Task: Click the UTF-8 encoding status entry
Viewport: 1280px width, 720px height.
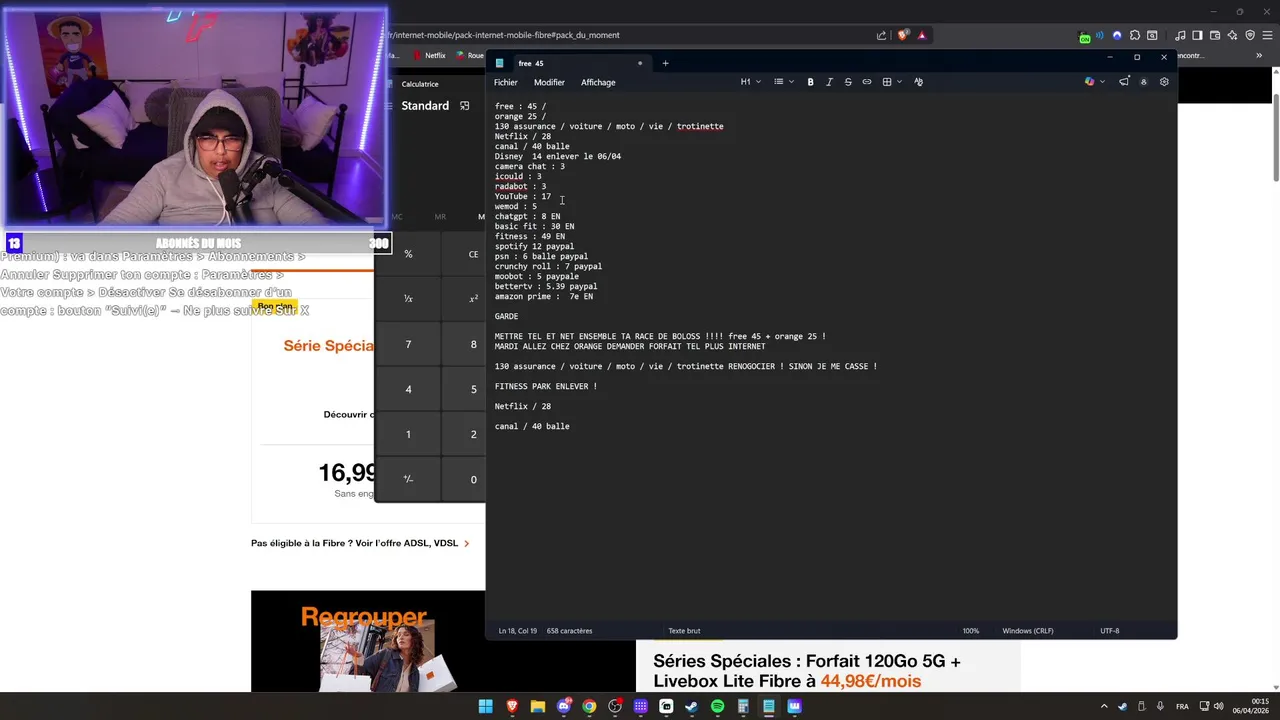Action: [1110, 631]
